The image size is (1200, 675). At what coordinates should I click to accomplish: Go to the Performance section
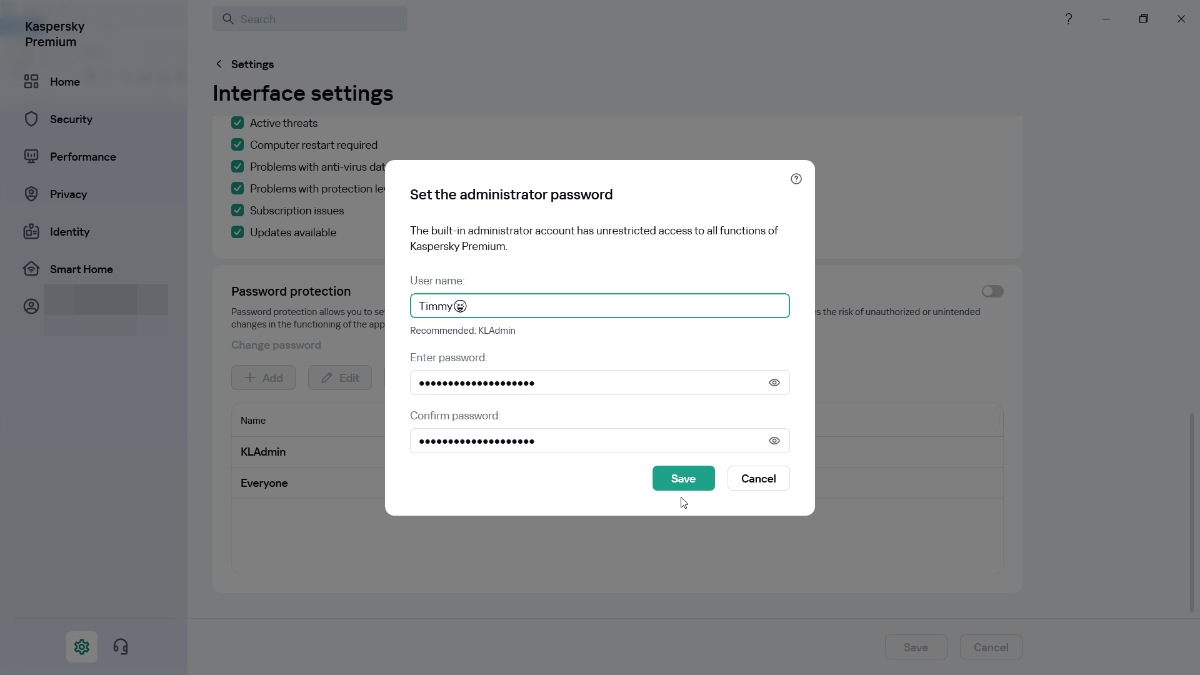[31, 157]
